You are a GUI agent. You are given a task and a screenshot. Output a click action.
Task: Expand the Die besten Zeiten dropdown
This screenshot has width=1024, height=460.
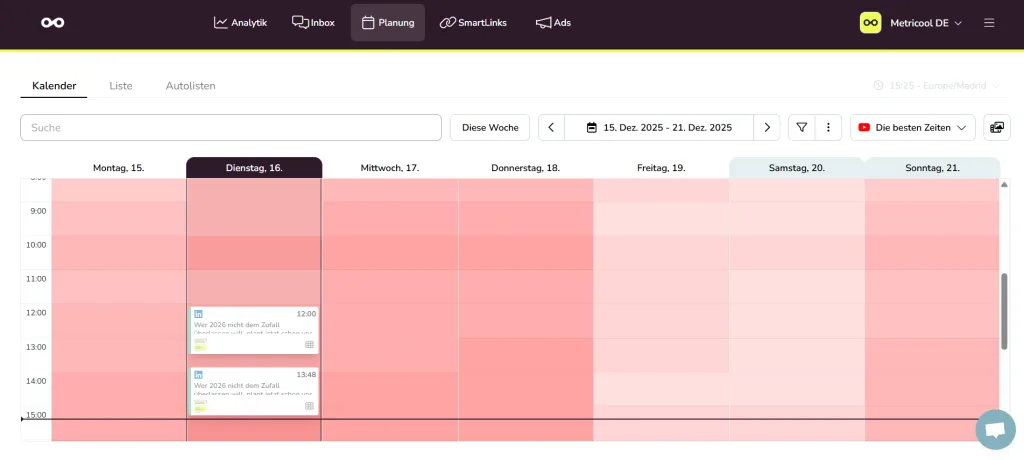(x=912, y=127)
